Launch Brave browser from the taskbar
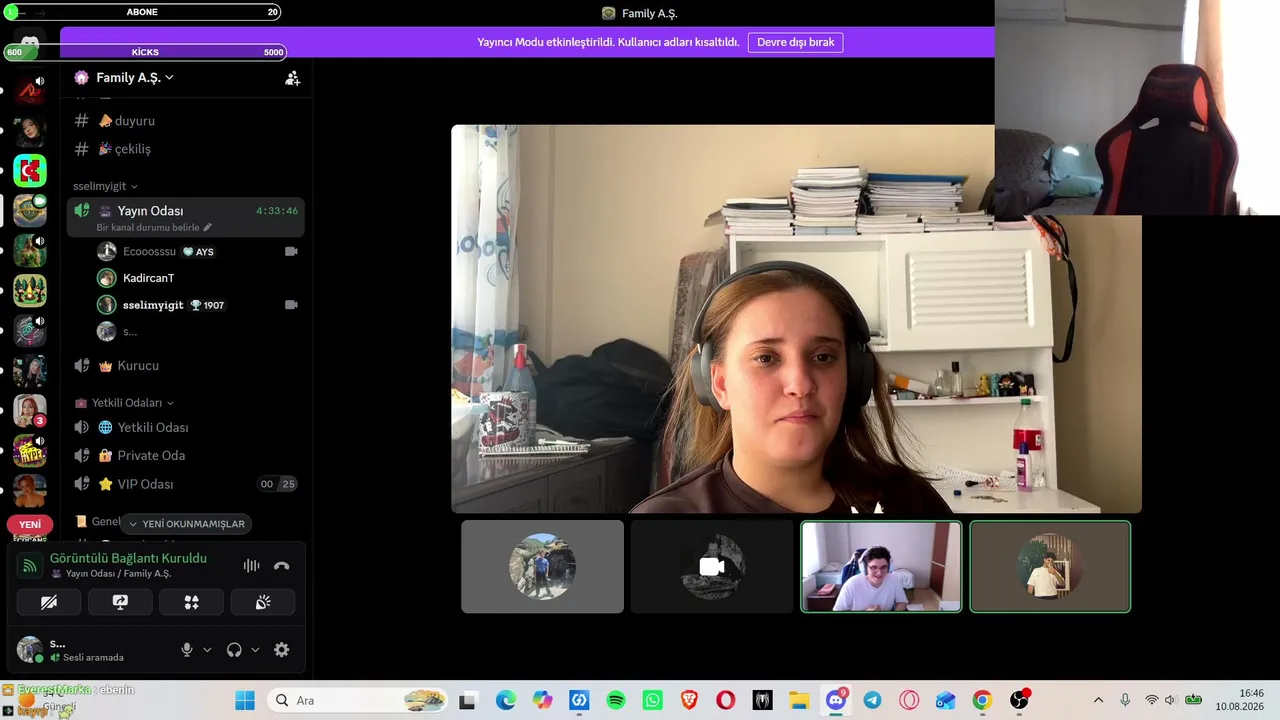Screen dimensions: 1280x720 [x=689, y=701]
